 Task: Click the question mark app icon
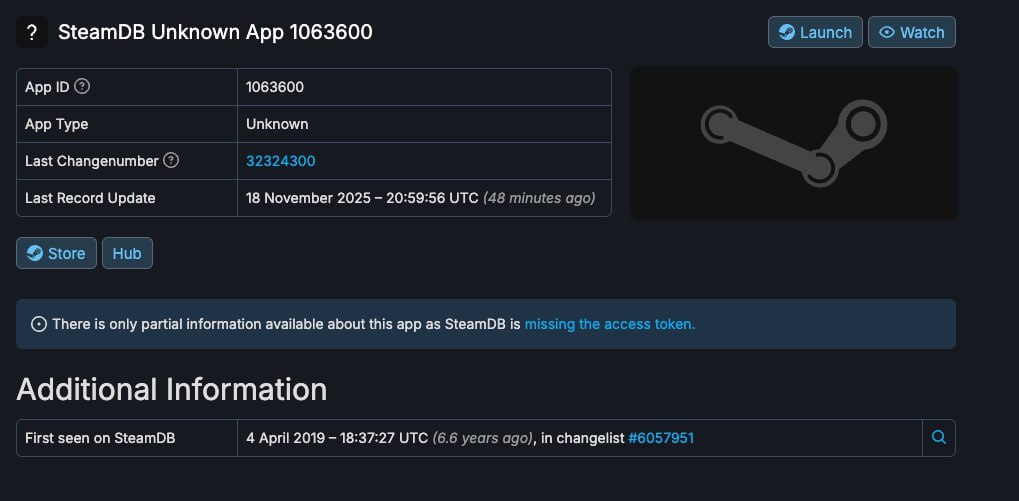click(32, 32)
